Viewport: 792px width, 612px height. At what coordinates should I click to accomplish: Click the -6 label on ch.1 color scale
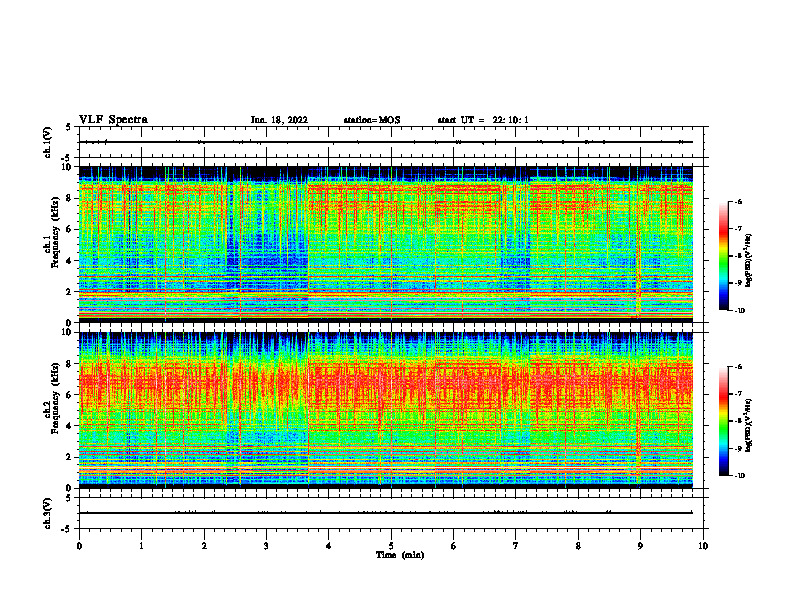click(738, 201)
